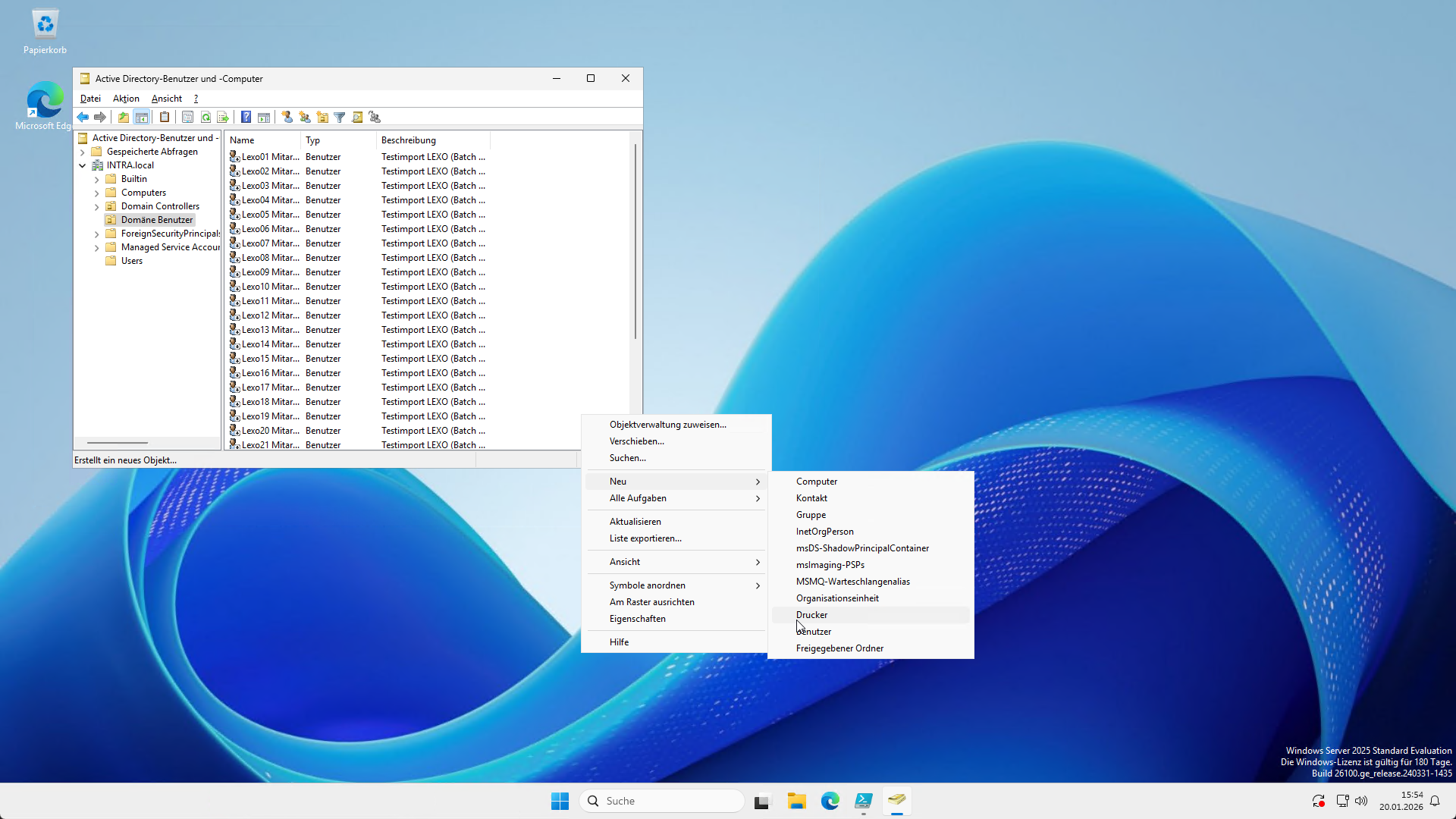
Task: Click the blue help question mark icon
Action: (246, 117)
